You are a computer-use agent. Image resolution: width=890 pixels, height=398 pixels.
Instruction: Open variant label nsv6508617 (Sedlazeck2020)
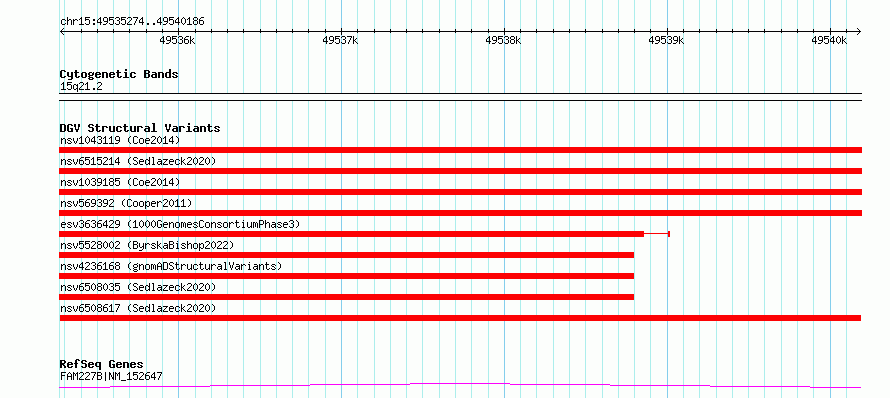[x=138, y=308]
